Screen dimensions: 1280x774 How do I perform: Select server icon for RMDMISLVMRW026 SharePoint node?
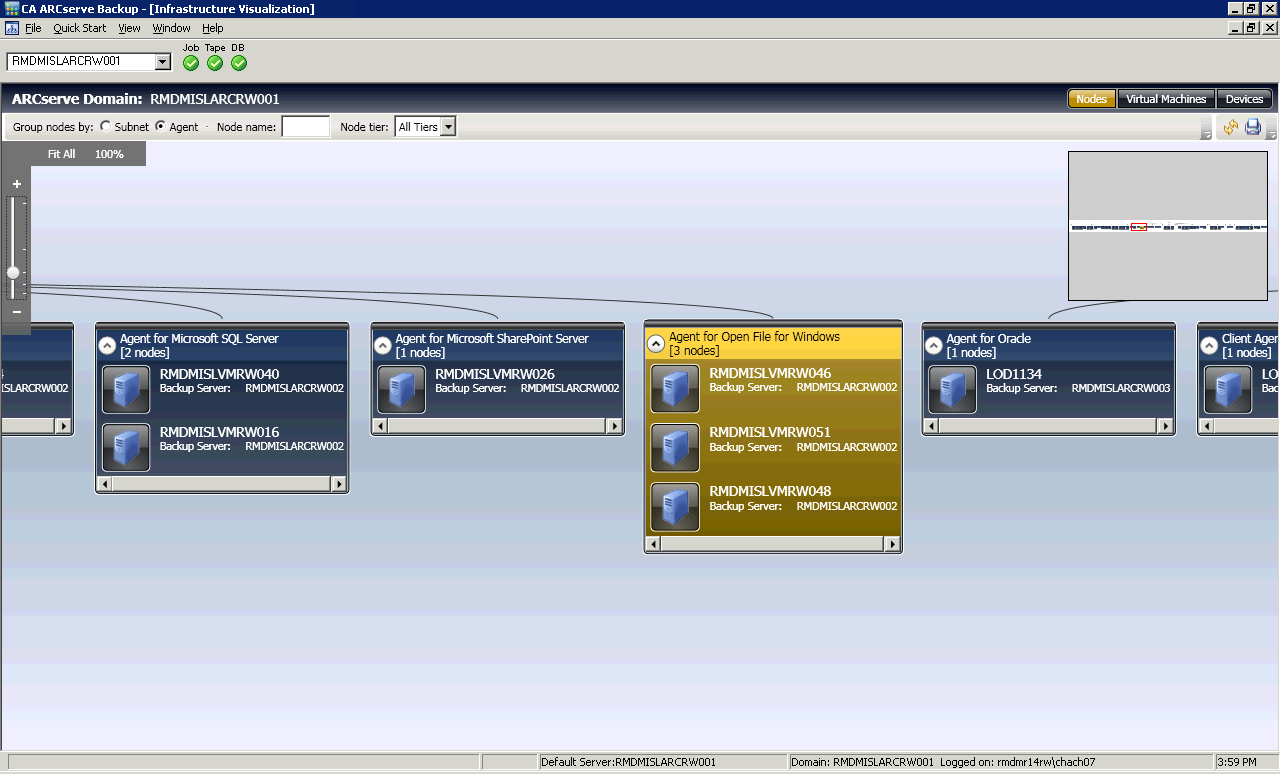pyautogui.click(x=400, y=389)
